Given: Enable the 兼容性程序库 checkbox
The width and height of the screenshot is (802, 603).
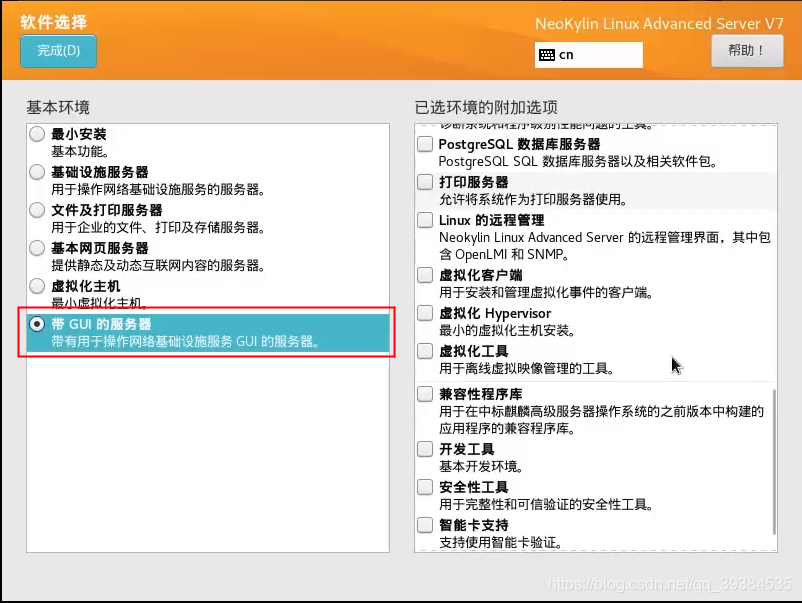Looking at the screenshot, I should coord(425,394).
